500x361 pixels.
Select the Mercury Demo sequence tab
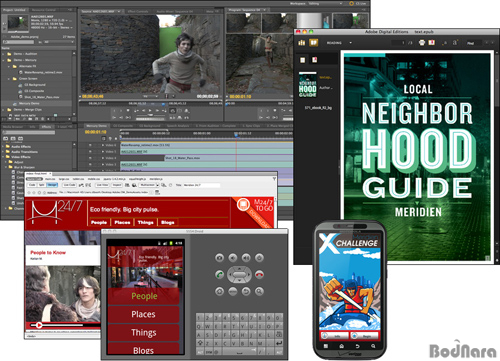(x=96, y=126)
